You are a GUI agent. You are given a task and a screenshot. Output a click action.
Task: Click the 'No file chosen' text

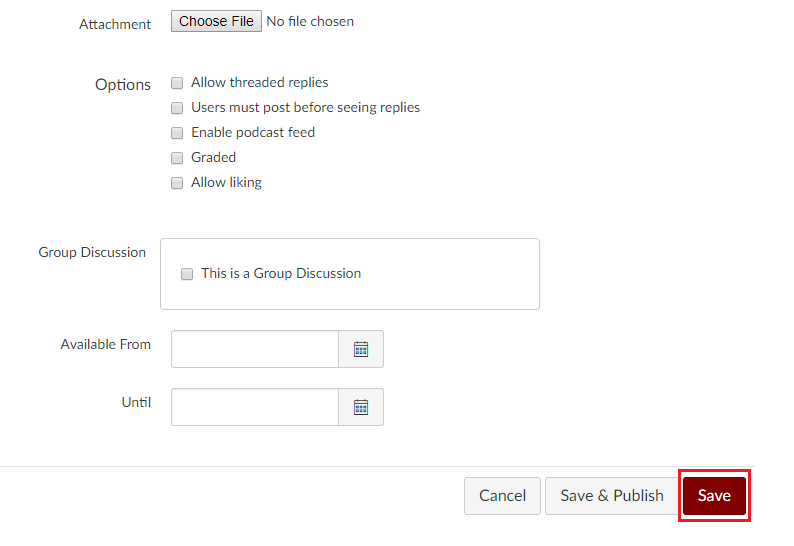click(310, 21)
